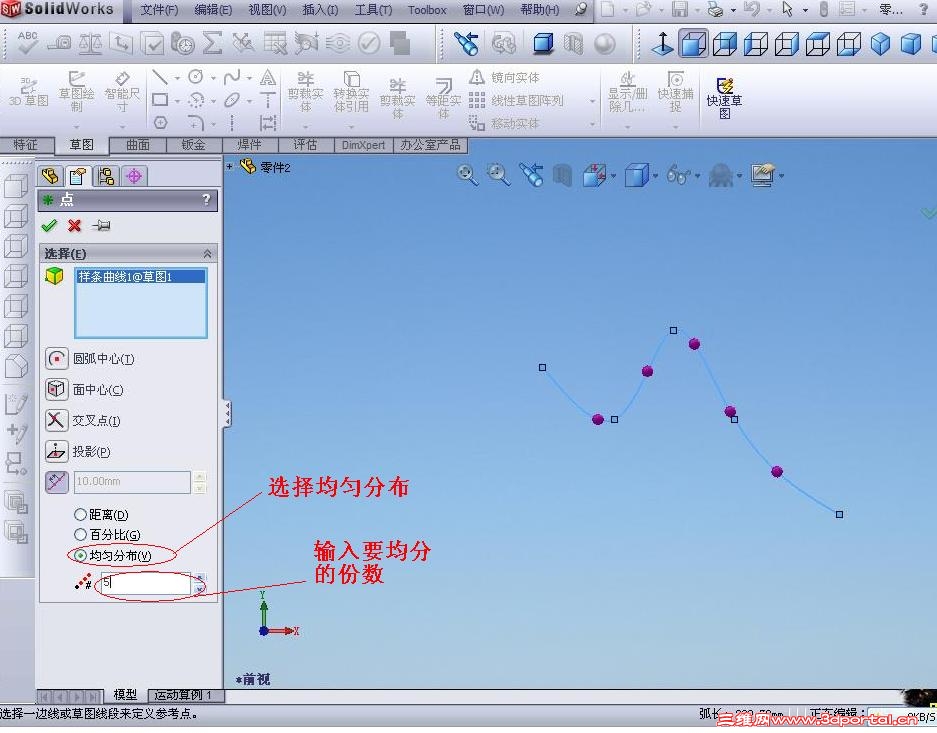Open the 文件(F) menu

[x=159, y=10]
